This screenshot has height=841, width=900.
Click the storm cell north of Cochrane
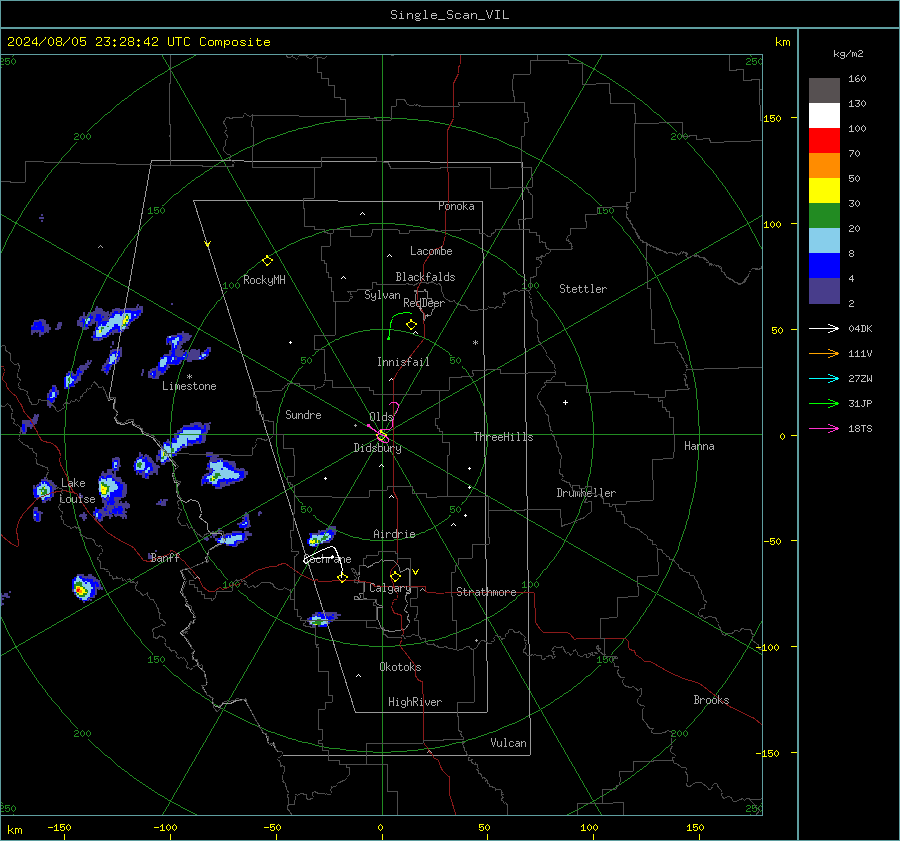tap(321, 537)
